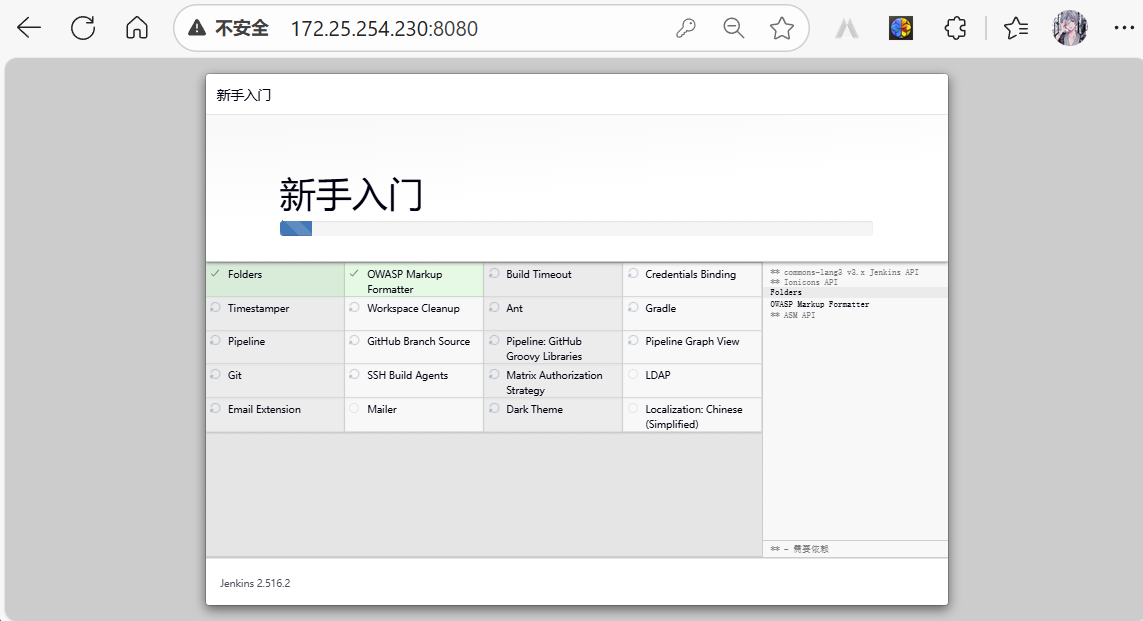Select Pipeline: GitHub Groovy Libraries text
1143x621 pixels.
[x=545, y=349]
